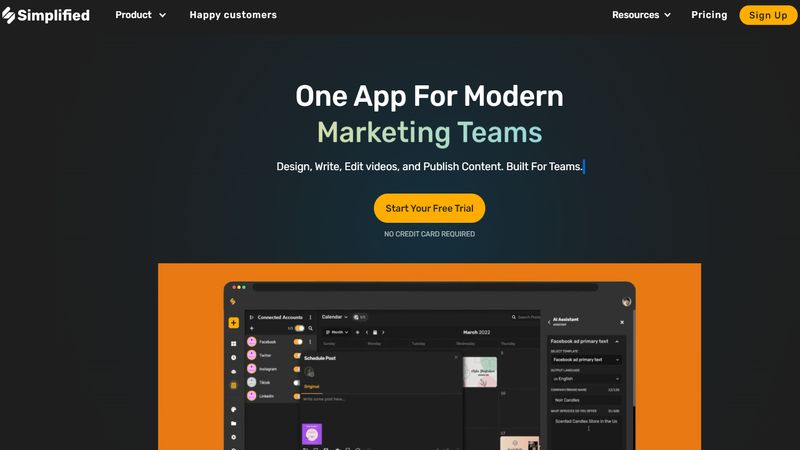Viewport: 800px width, 450px height.
Task: Open the palette icon in app sidebar
Action: click(234, 409)
